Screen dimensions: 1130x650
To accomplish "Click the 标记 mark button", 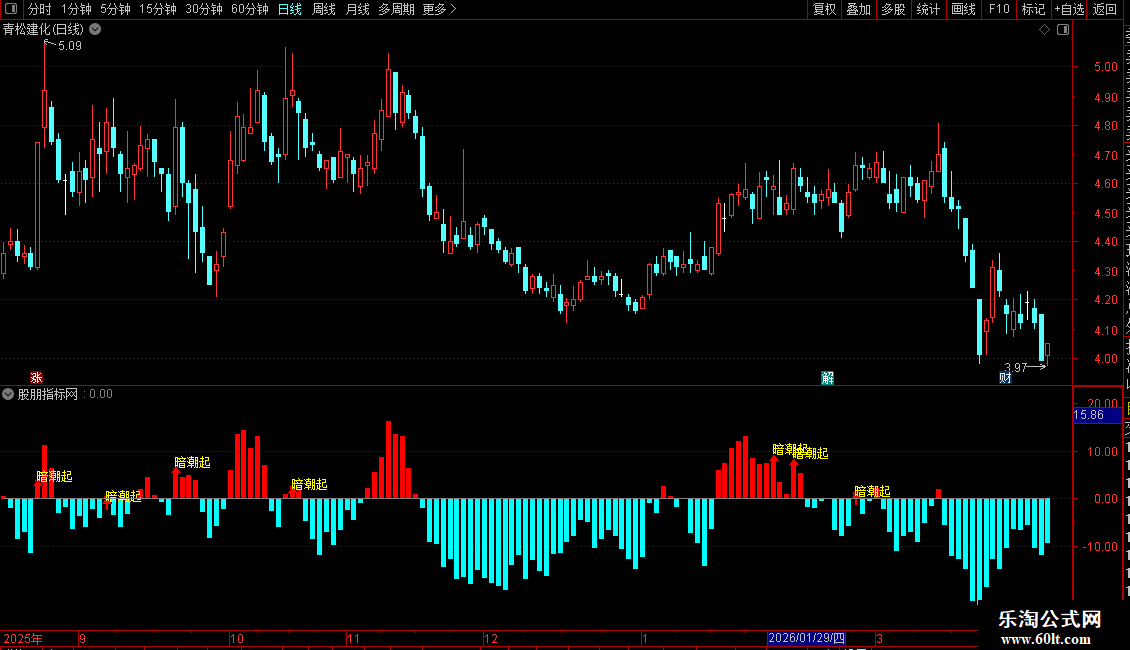I will pos(1033,9).
